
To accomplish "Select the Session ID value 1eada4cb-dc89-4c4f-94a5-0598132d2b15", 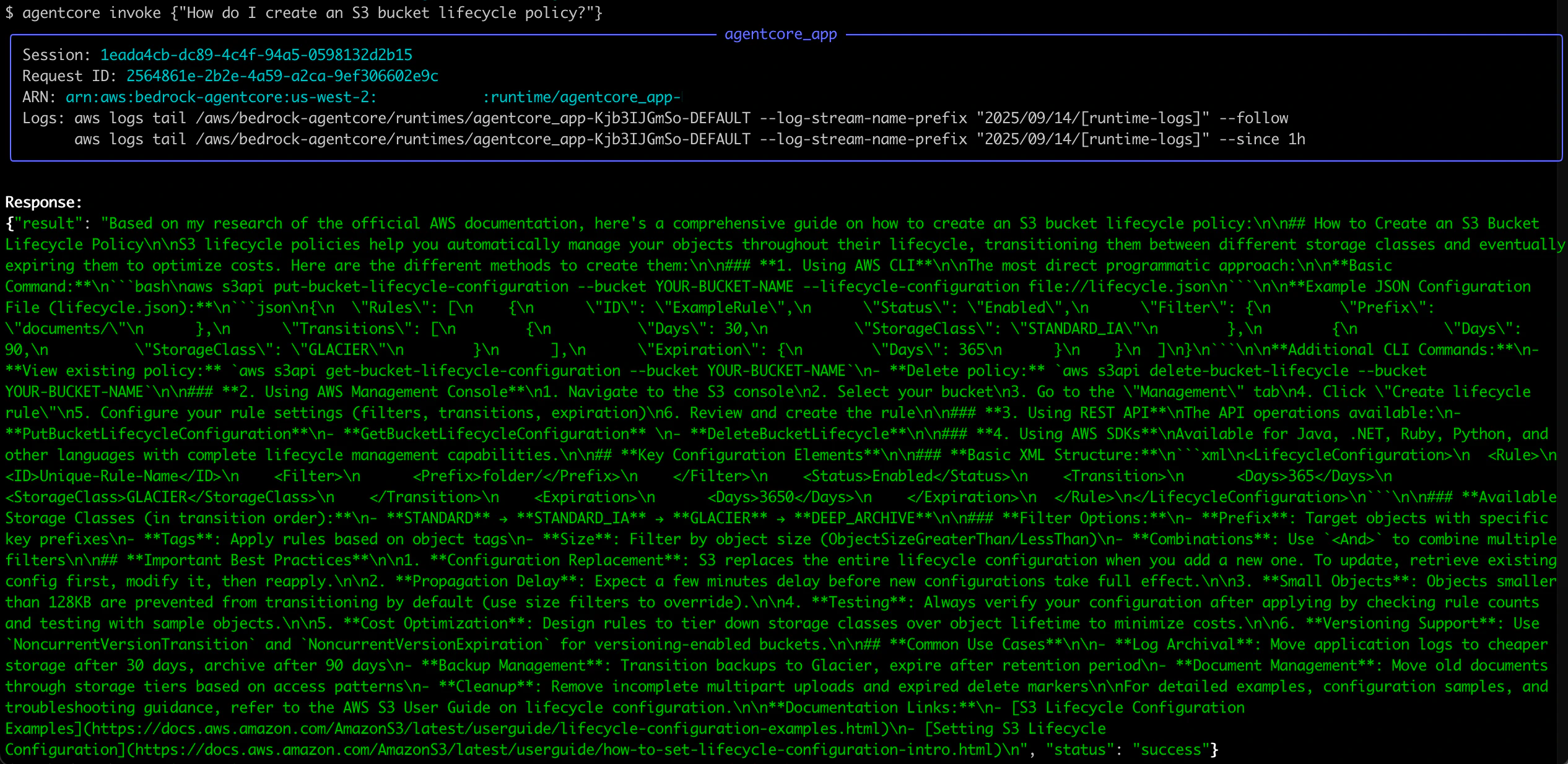I will [256, 55].
